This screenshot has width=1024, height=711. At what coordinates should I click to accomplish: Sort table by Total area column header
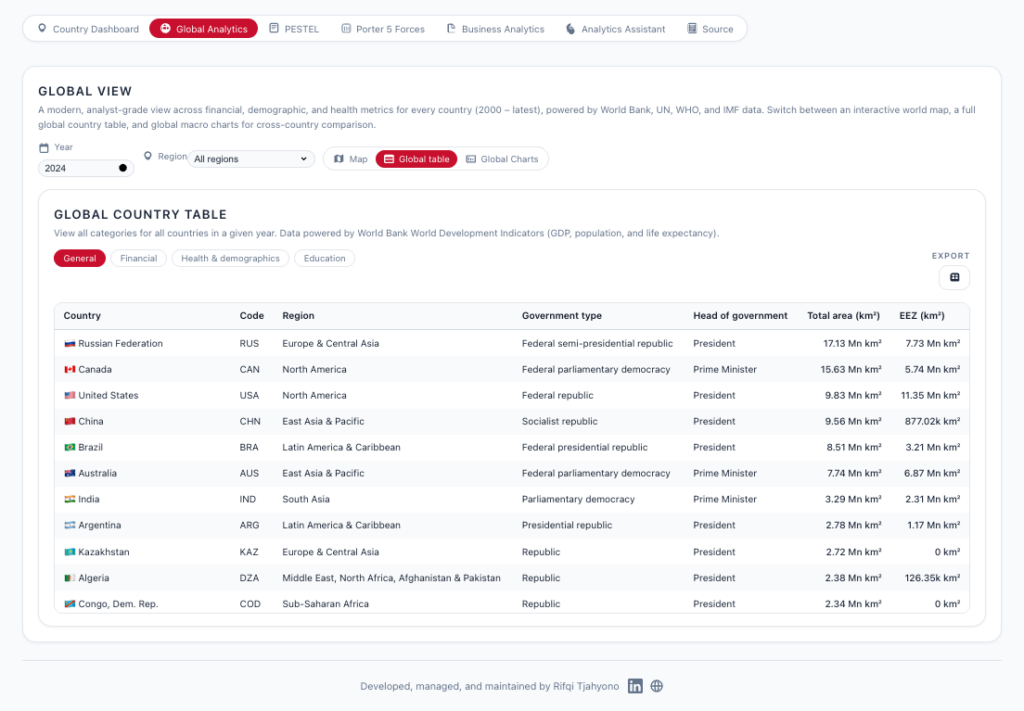(843, 316)
